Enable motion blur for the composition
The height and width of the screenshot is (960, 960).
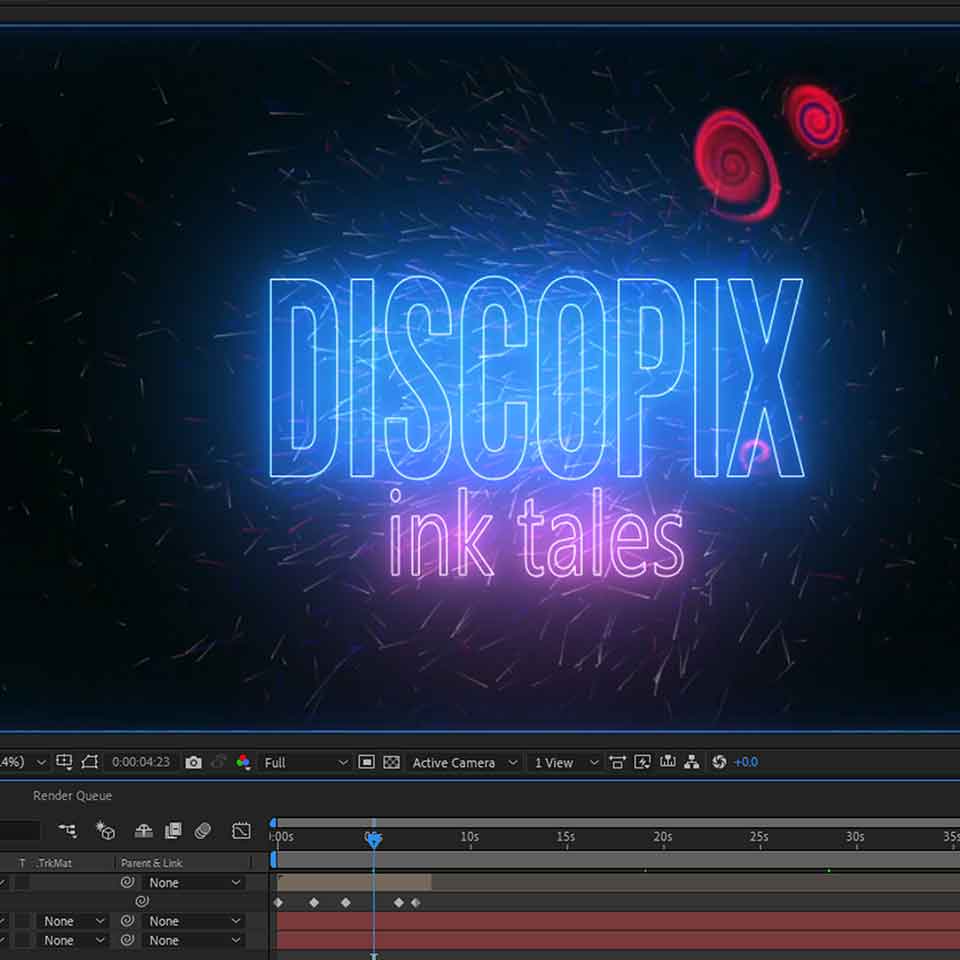(x=203, y=831)
